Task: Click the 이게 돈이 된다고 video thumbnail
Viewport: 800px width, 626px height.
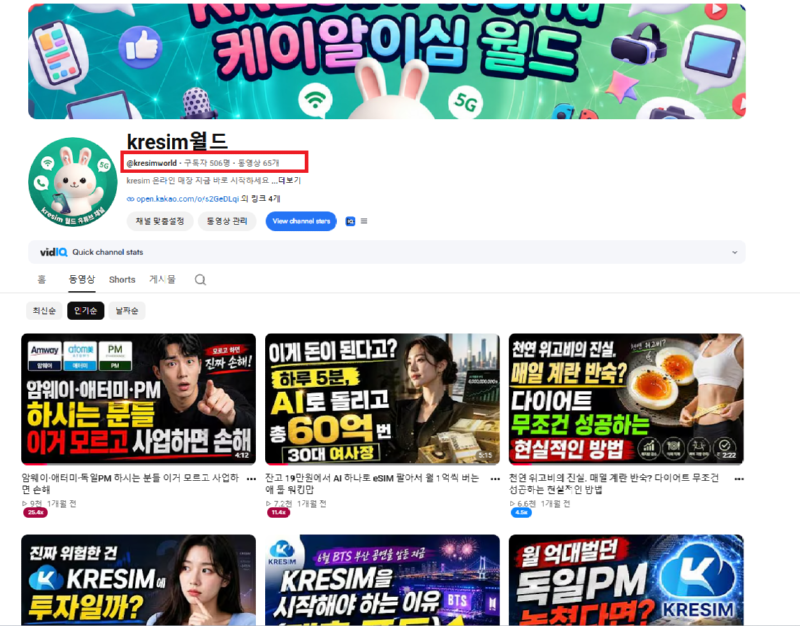Action: coord(382,399)
